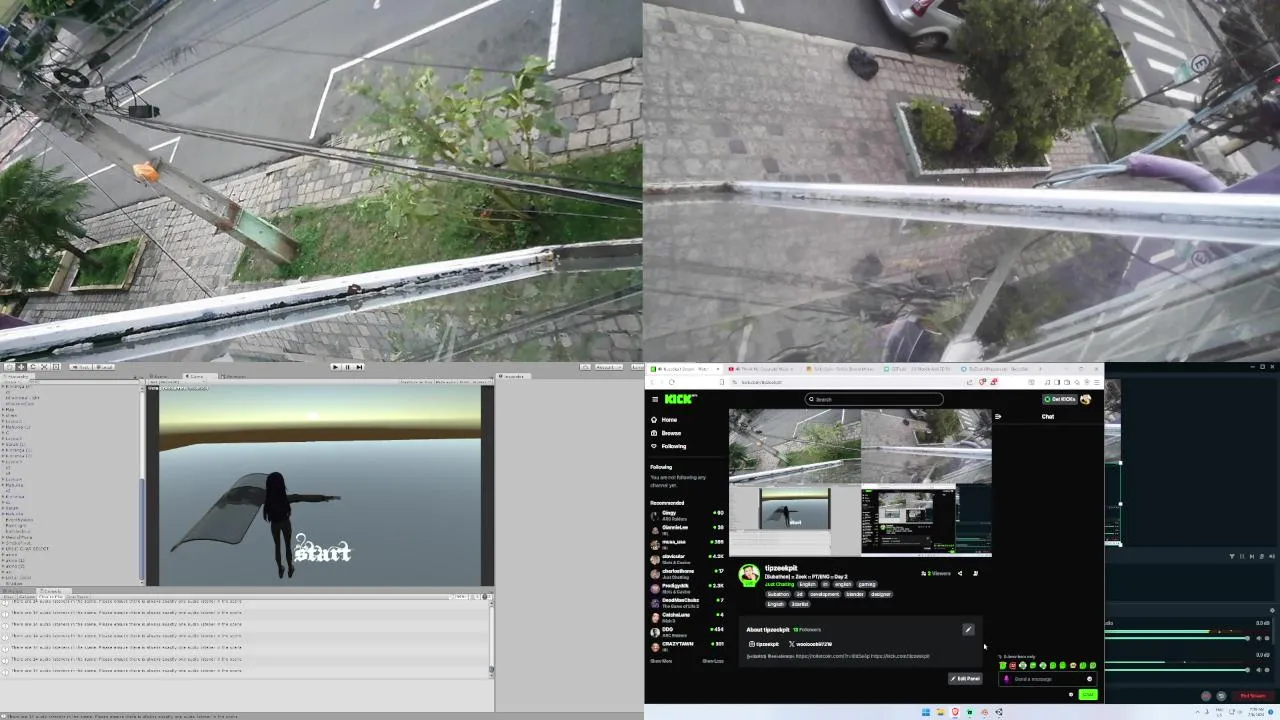Select the Scale tool in Unity toolbar

[x=44, y=367]
